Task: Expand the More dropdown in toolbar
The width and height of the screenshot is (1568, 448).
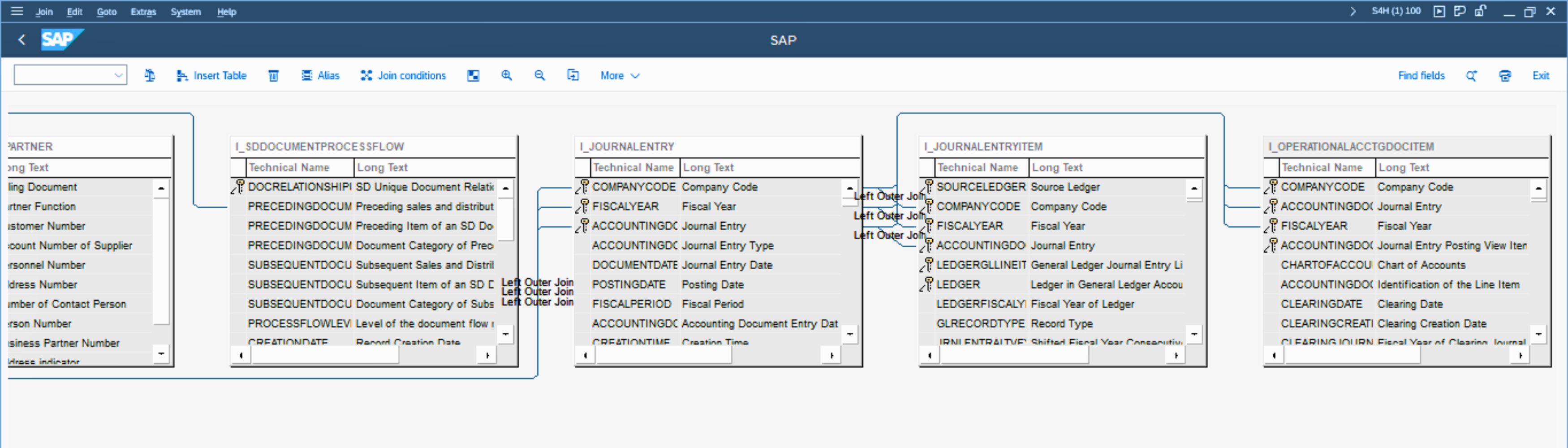Action: 619,75
